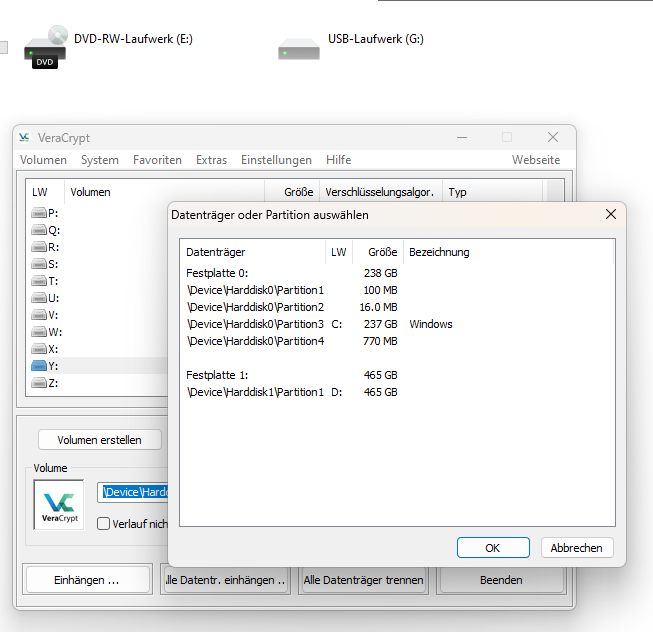Click the volume path input field
The width and height of the screenshot is (653, 632).
133,492
